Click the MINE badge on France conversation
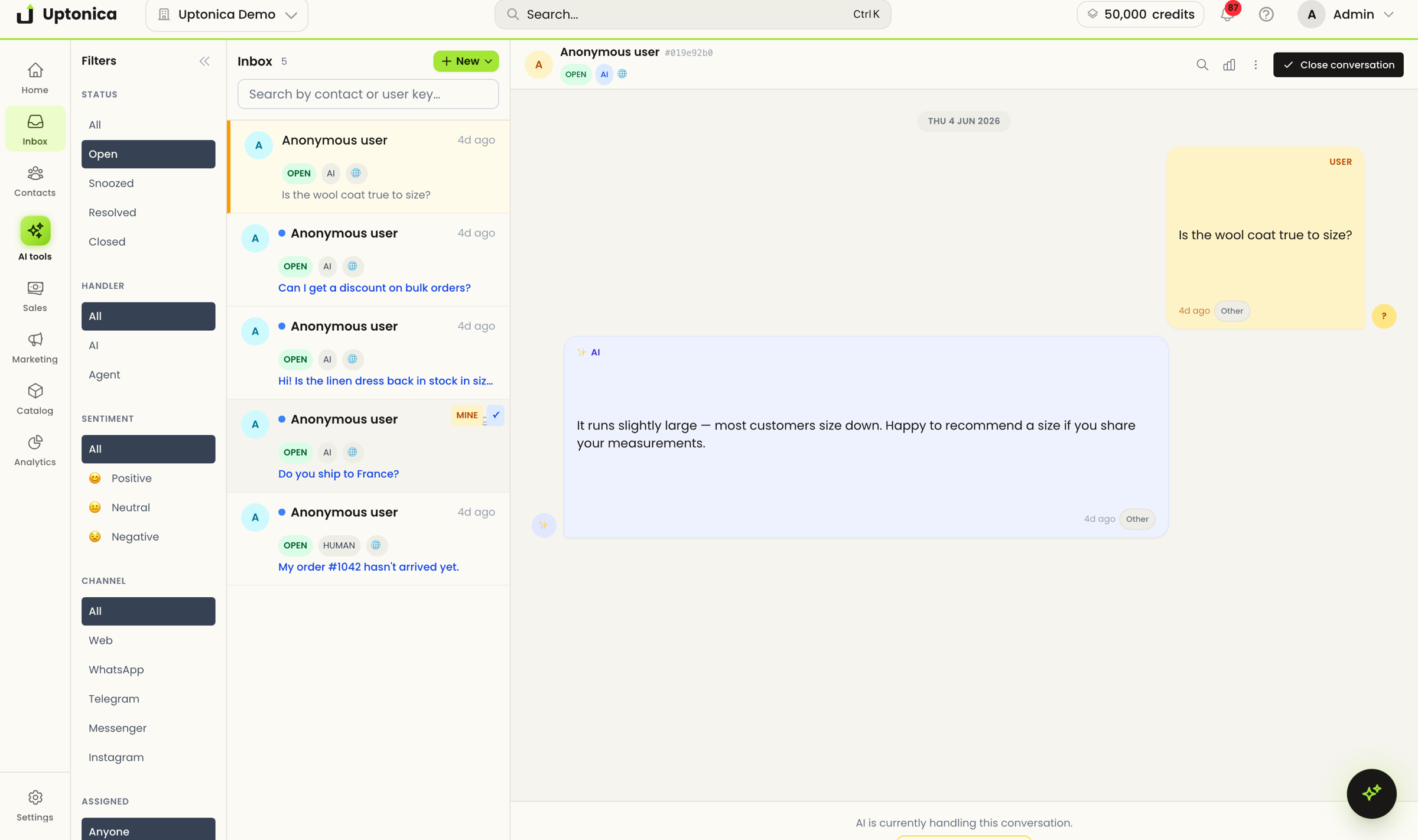The image size is (1418, 840). coord(467,415)
